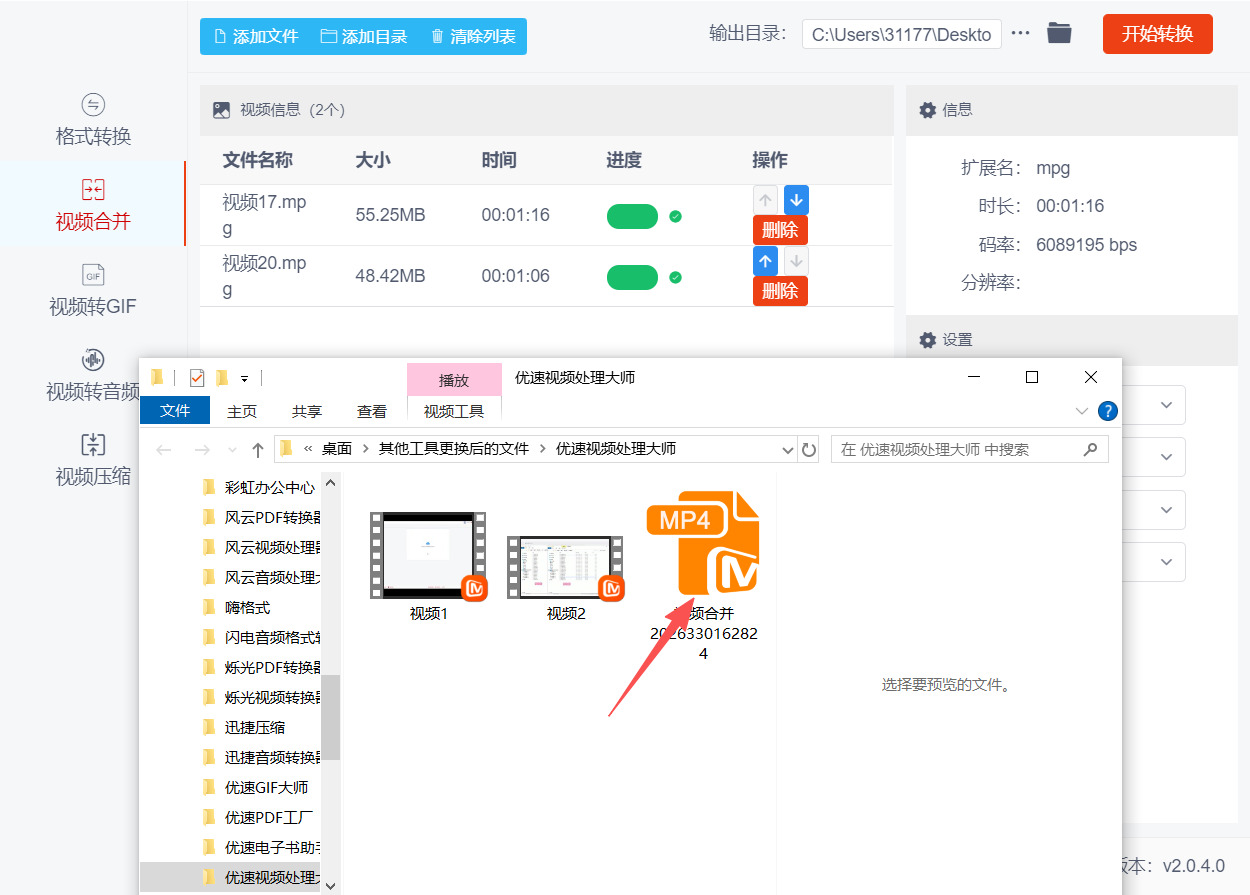Click the three-dots browse output path button
Viewport: 1250px width, 895px height.
coord(1020,33)
